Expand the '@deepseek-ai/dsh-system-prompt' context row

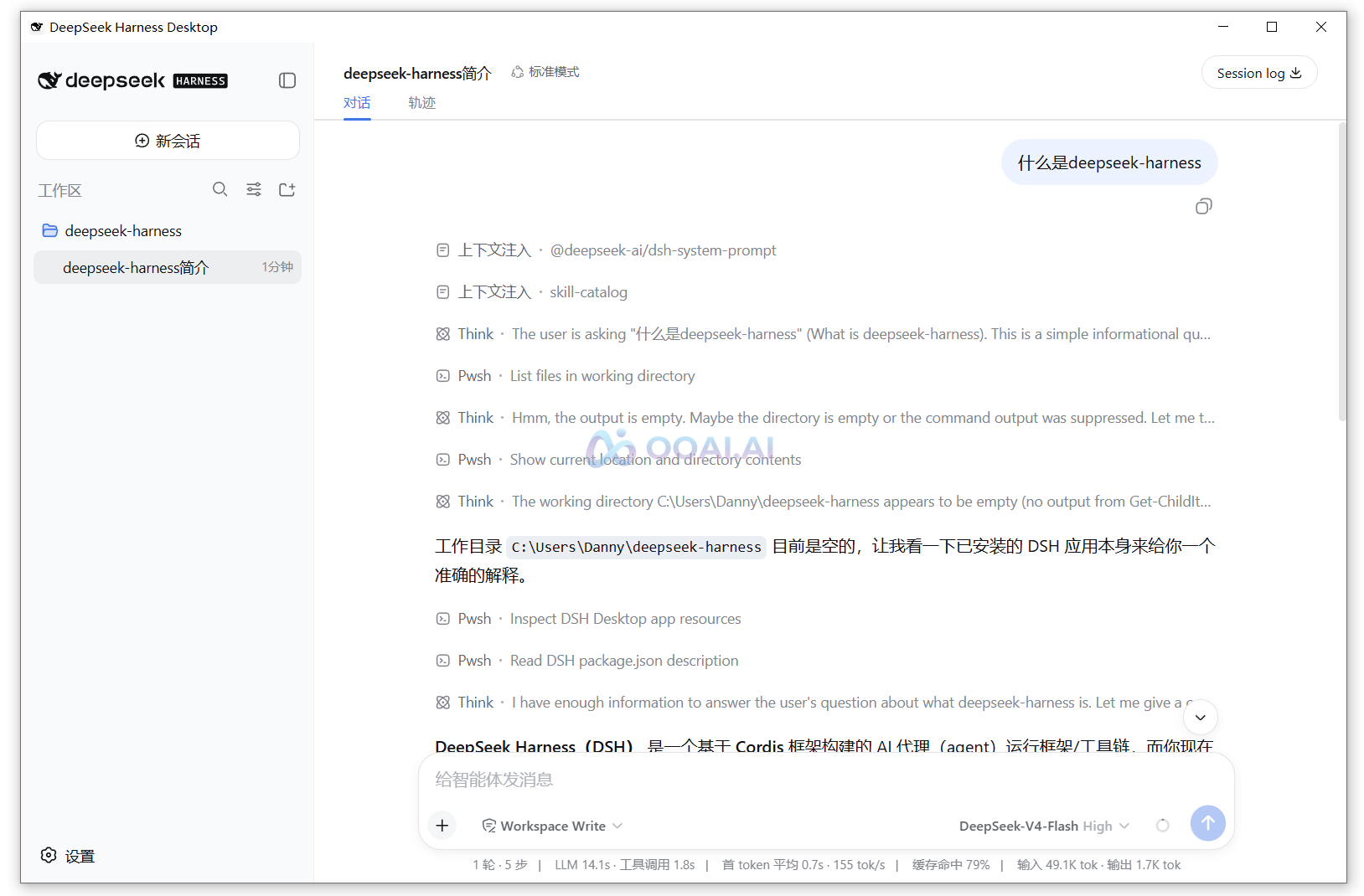(607, 250)
